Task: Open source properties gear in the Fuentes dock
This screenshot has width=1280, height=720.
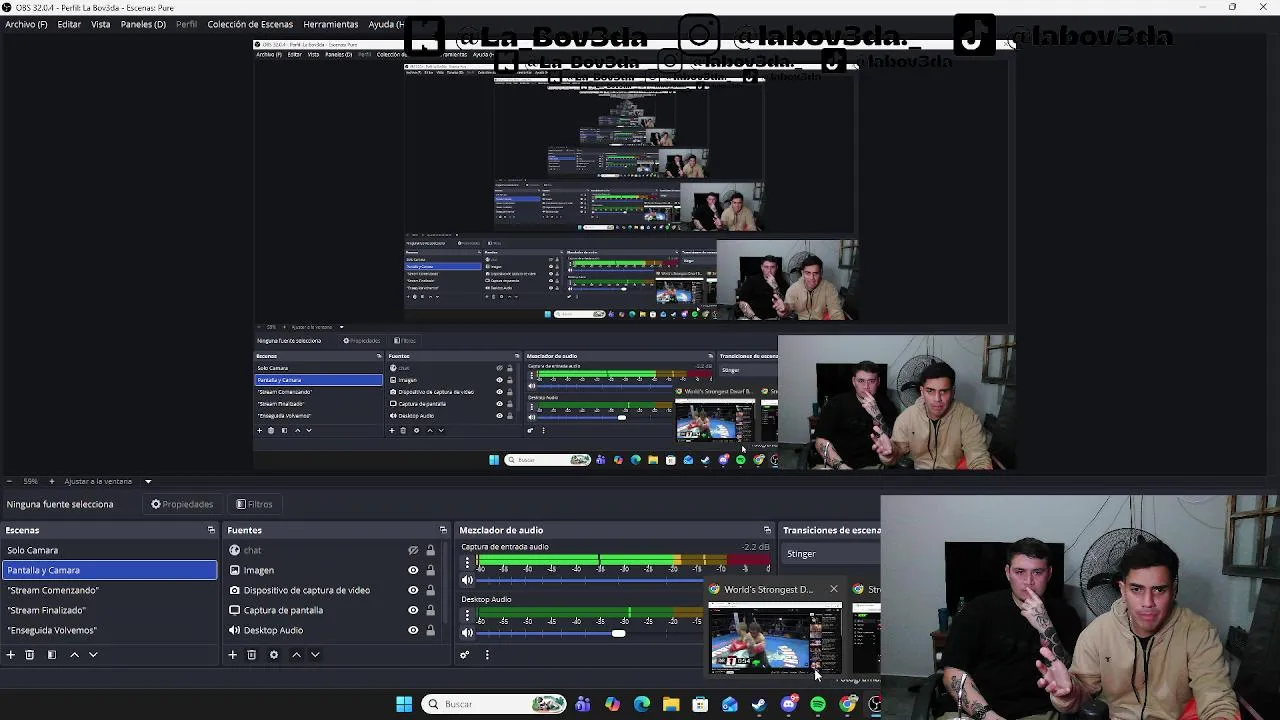Action: point(274,655)
